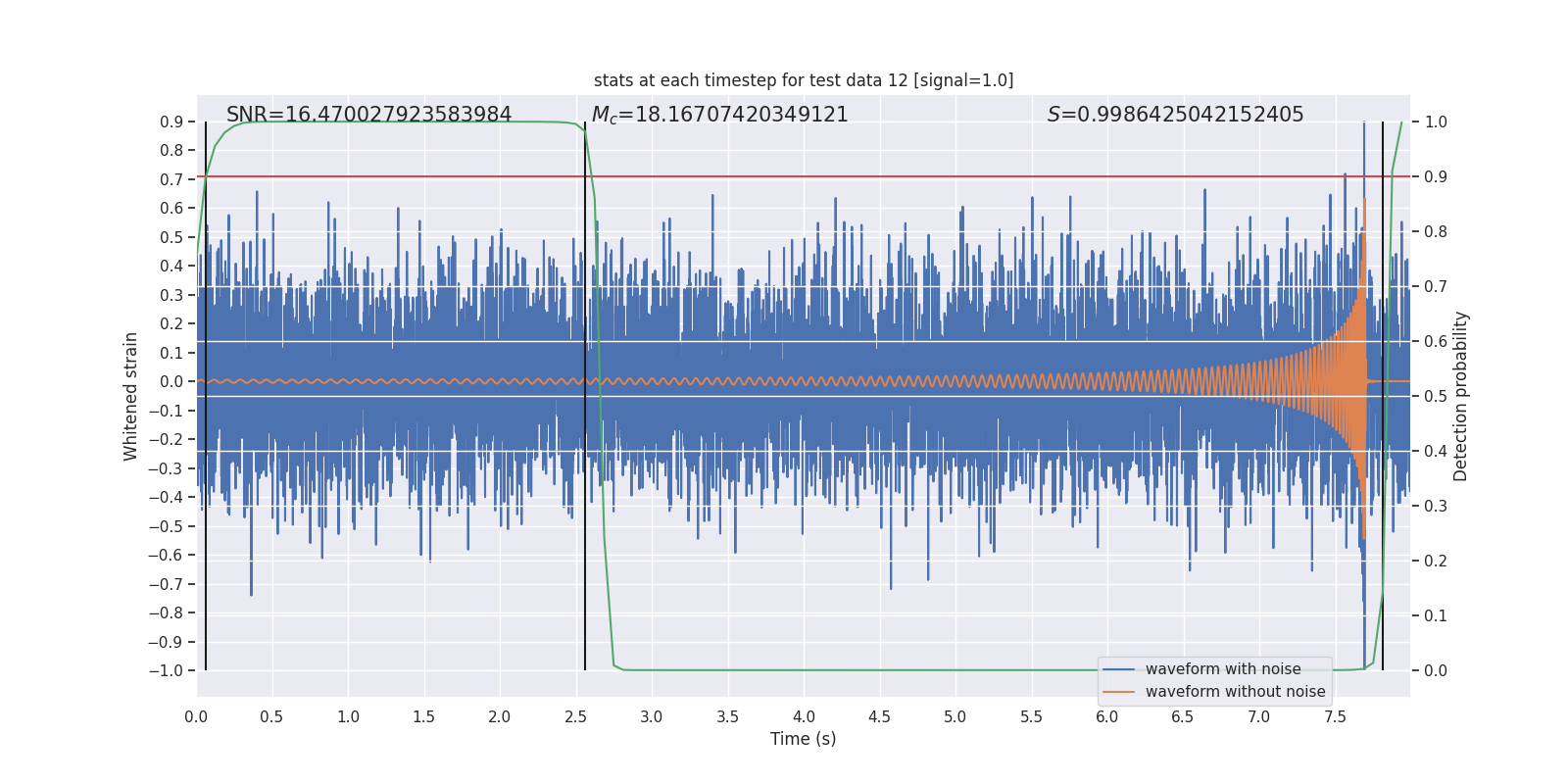This screenshot has height=784, width=1568.
Task: Pick the −0.8 tick on Whitened strain axis
Action: (166, 612)
